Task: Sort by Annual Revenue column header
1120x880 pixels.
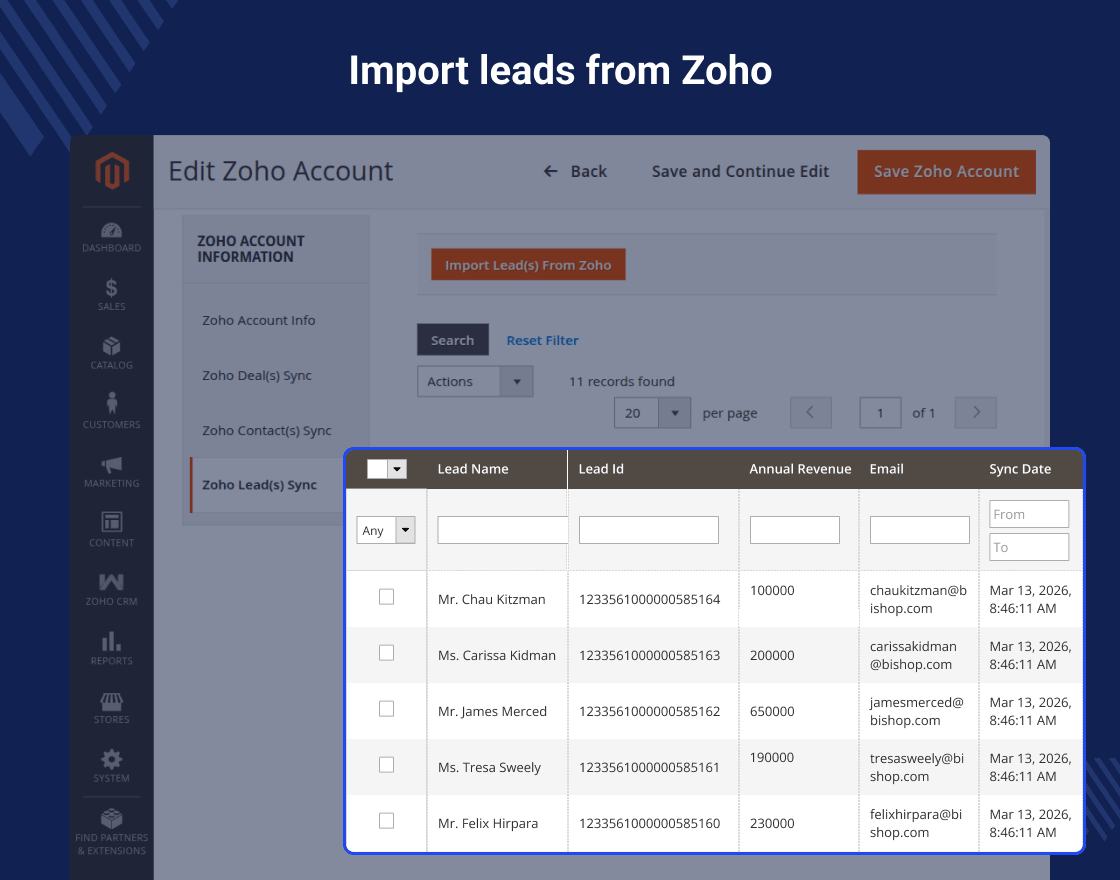Action: tap(800, 469)
